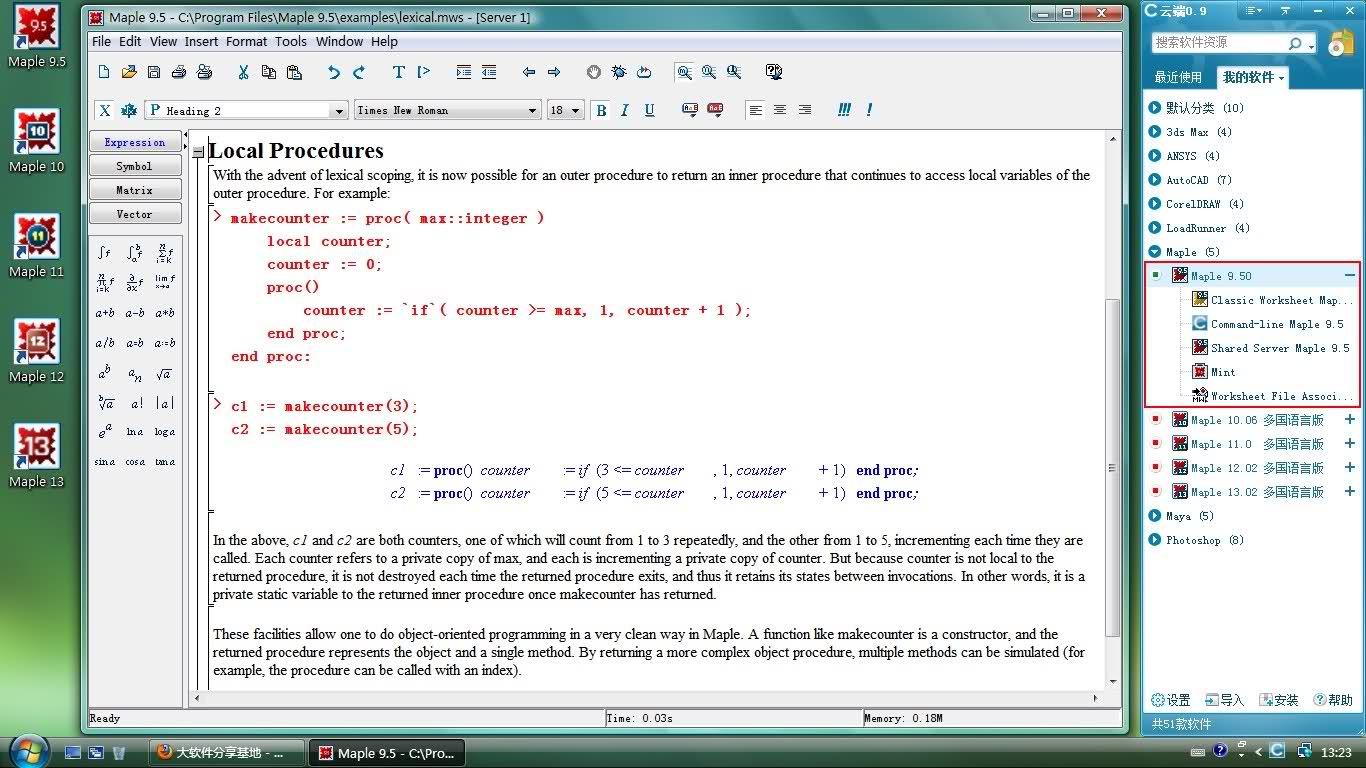Click the open file folder icon
The image size is (1366, 768).
pyautogui.click(x=129, y=72)
